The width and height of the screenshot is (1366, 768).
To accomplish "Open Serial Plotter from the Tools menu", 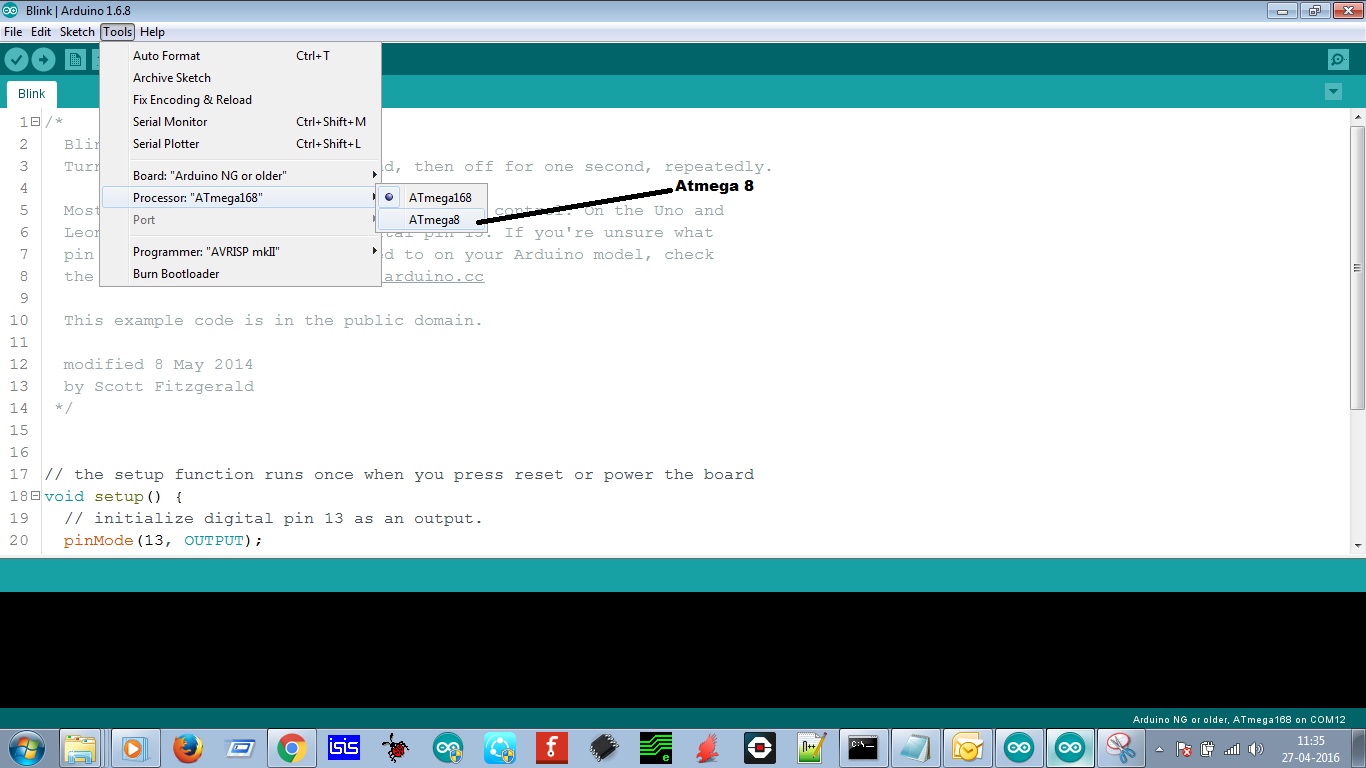I will pos(240,144).
